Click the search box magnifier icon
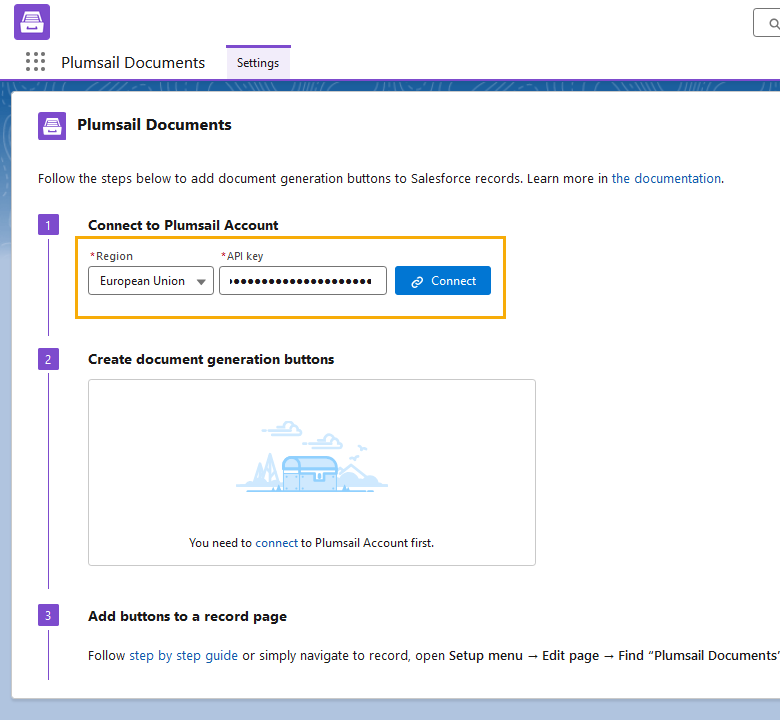Screen dimensions: 780x720 point(774,23)
